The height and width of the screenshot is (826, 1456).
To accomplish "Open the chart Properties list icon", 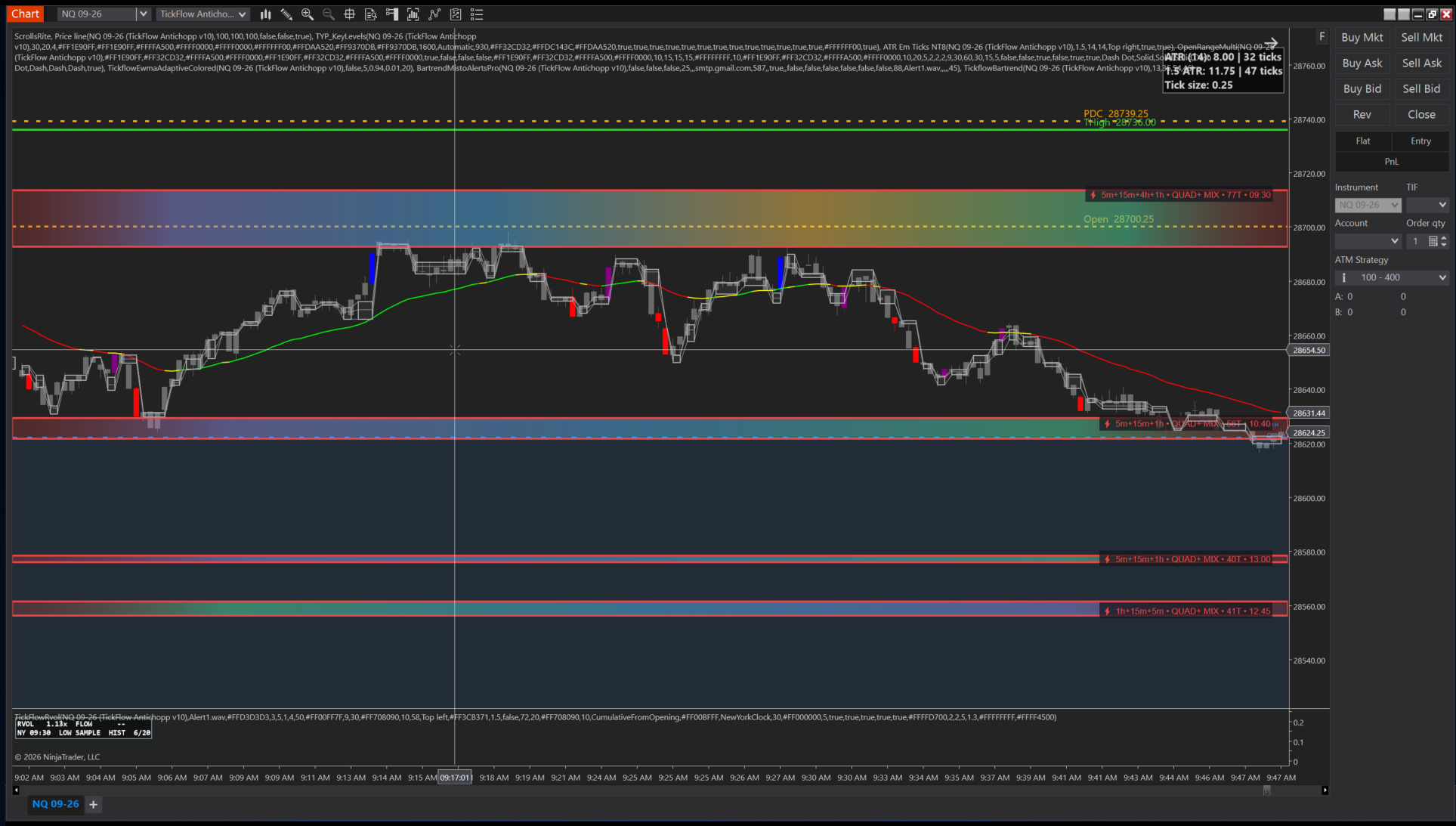I will coord(477,14).
